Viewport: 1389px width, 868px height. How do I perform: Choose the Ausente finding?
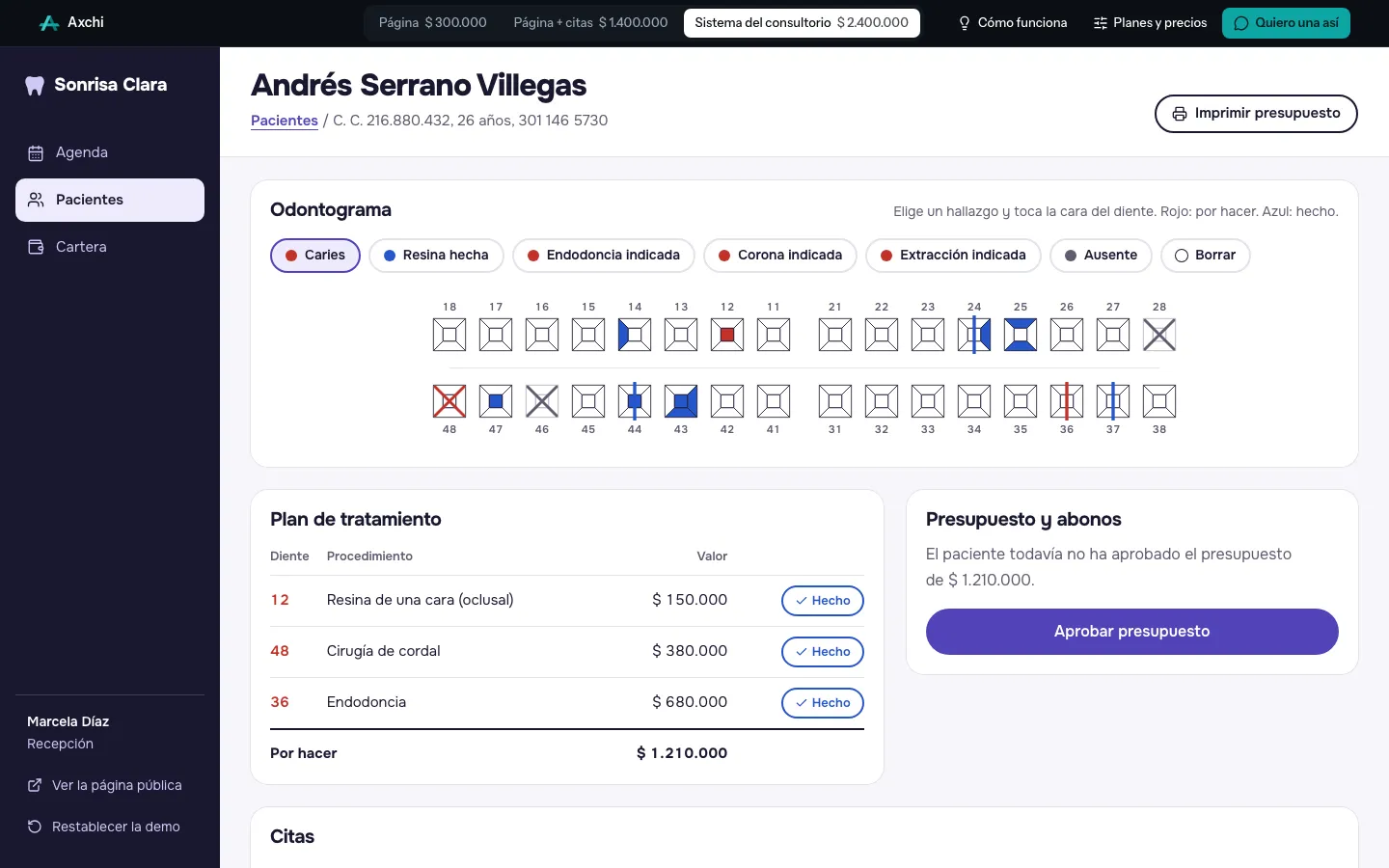(1101, 256)
